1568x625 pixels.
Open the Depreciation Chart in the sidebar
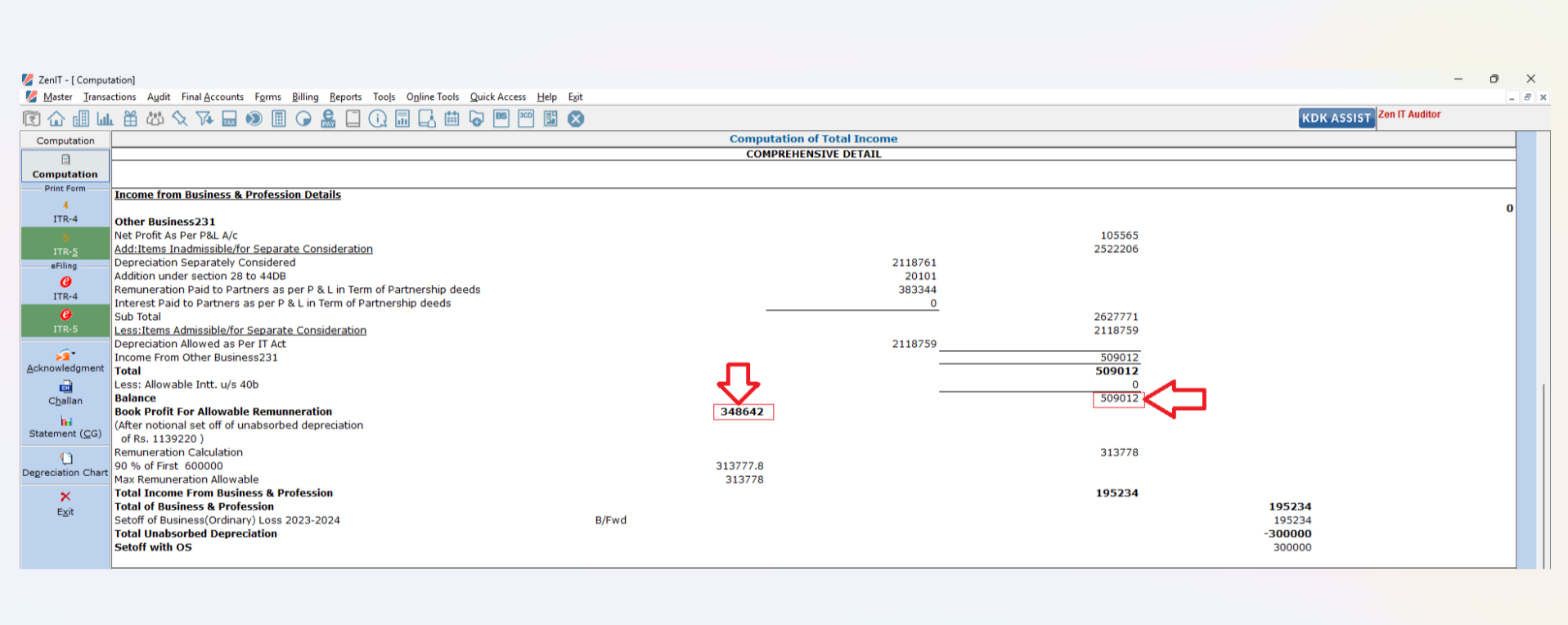click(65, 465)
